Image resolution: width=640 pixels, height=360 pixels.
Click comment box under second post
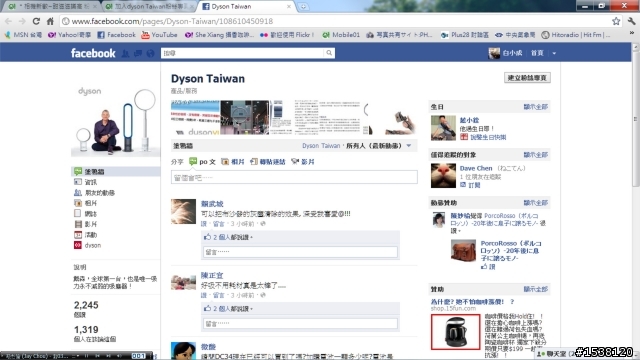300,324
